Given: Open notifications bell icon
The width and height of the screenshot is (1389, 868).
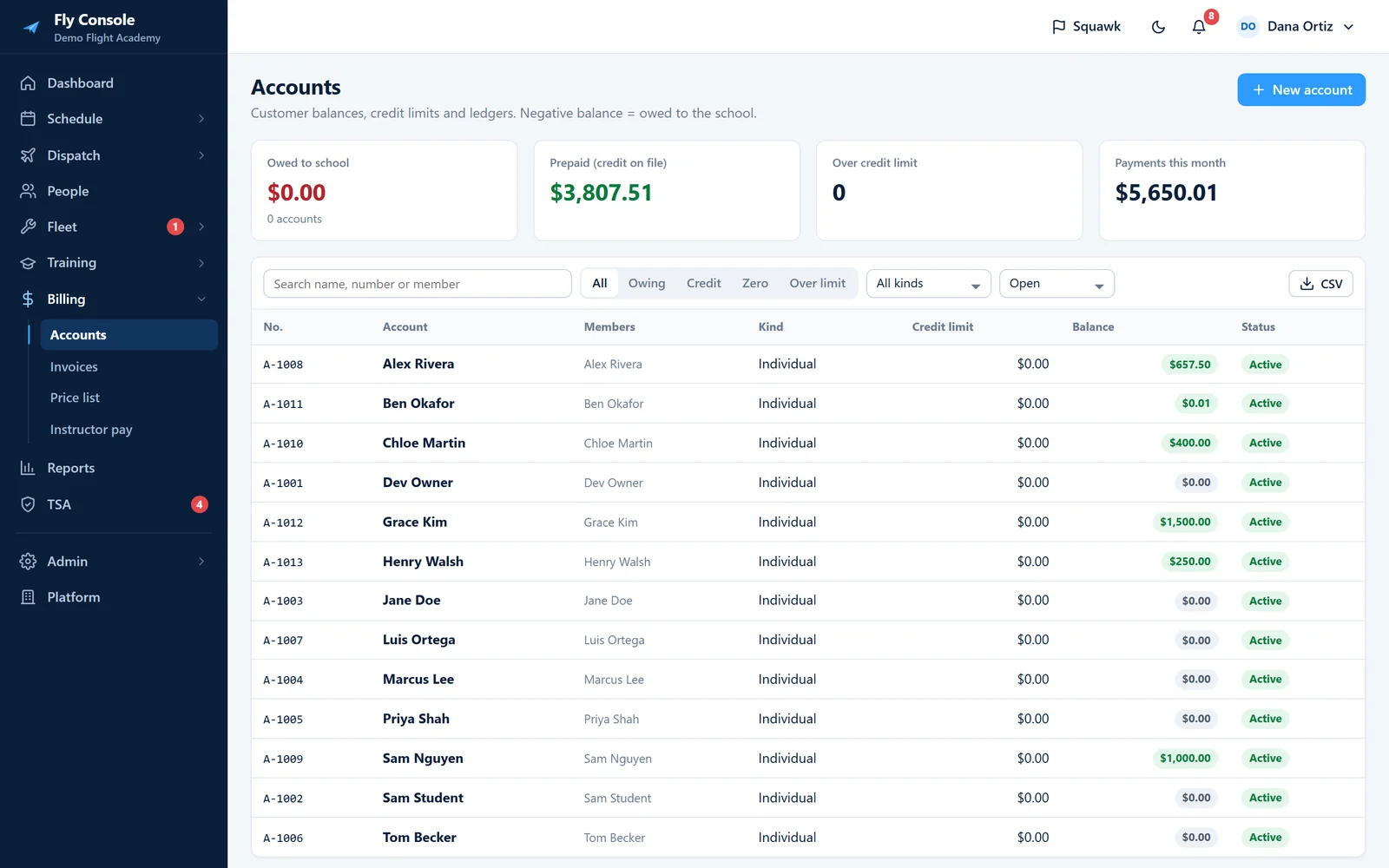Looking at the screenshot, I should (x=1199, y=27).
